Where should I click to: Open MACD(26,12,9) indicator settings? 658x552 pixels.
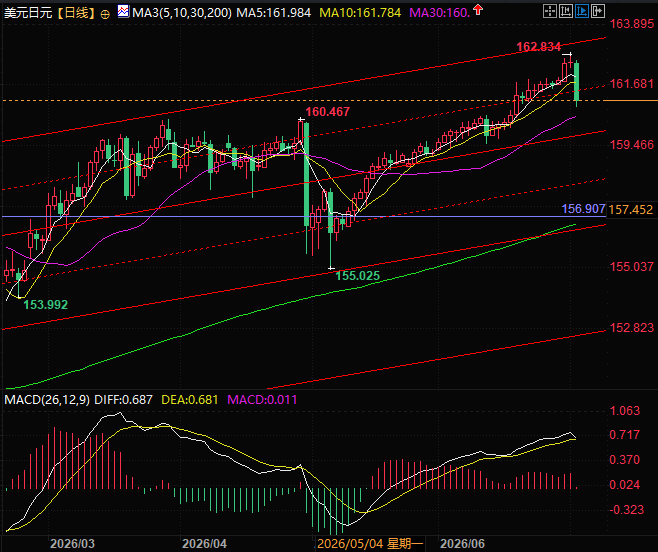[47, 400]
